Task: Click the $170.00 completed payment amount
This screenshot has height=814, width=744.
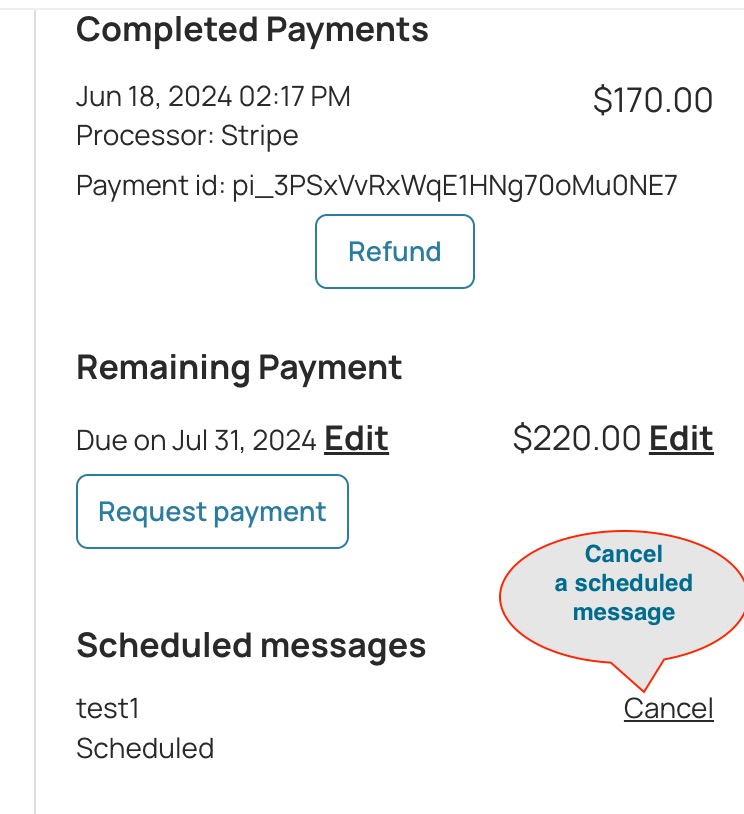Action: click(652, 100)
